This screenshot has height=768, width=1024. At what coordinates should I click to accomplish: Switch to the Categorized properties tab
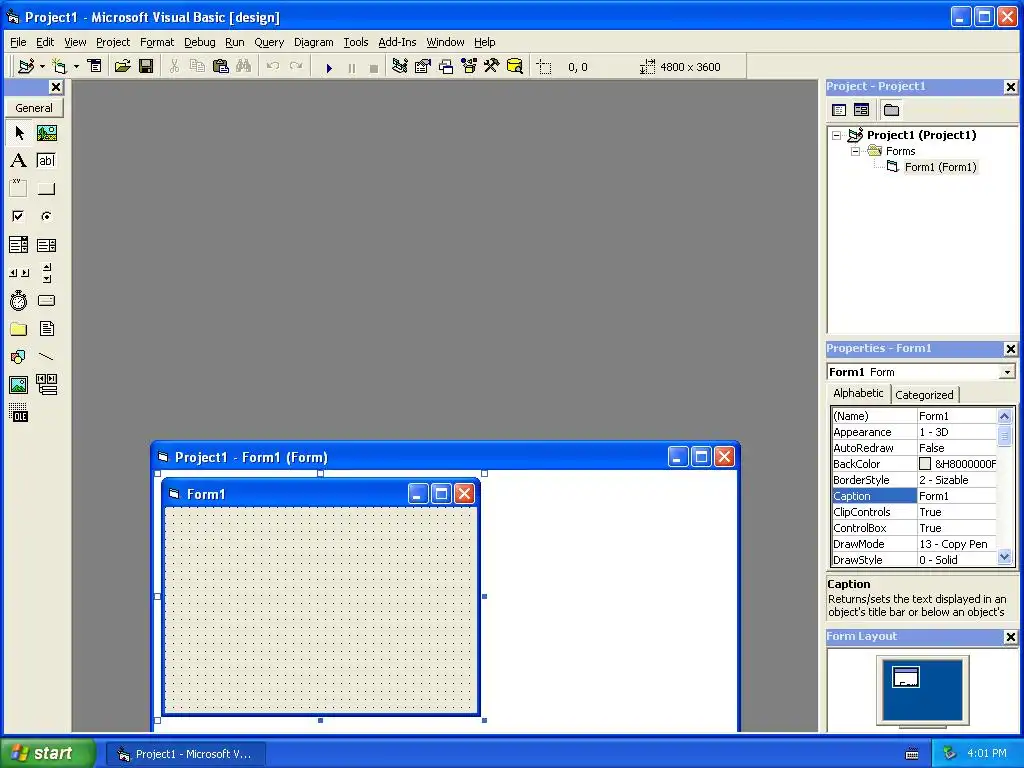click(924, 394)
